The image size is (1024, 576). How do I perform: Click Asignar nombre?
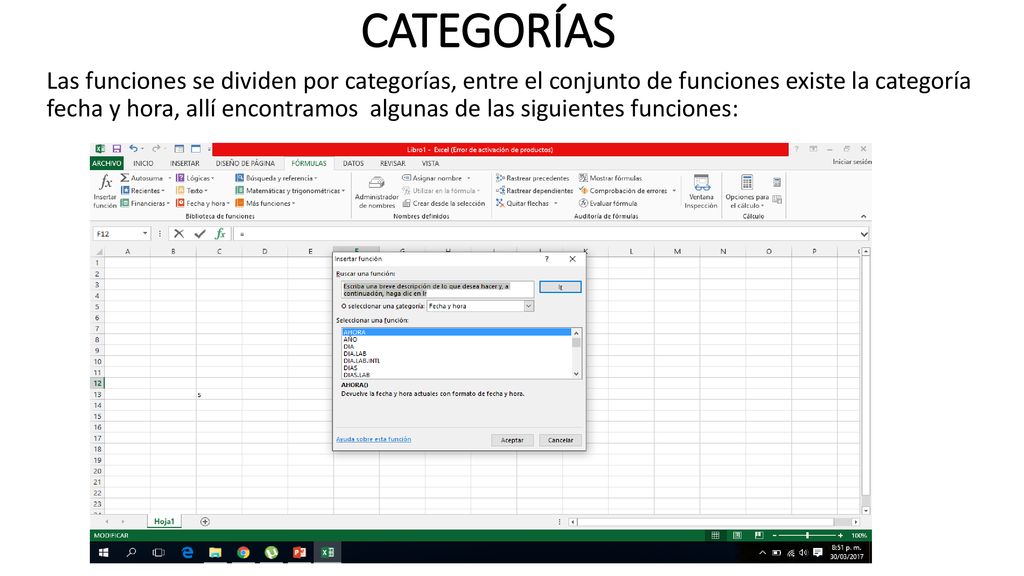pos(436,178)
